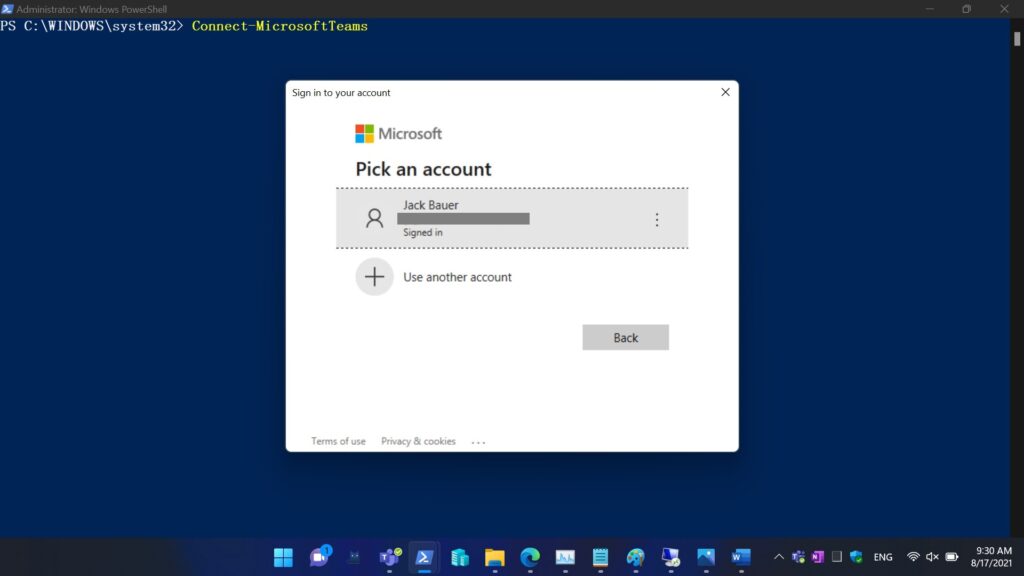Screen dimensions: 1024x576
Task: Close the Sign in to your account dialog
Action: pos(725,92)
